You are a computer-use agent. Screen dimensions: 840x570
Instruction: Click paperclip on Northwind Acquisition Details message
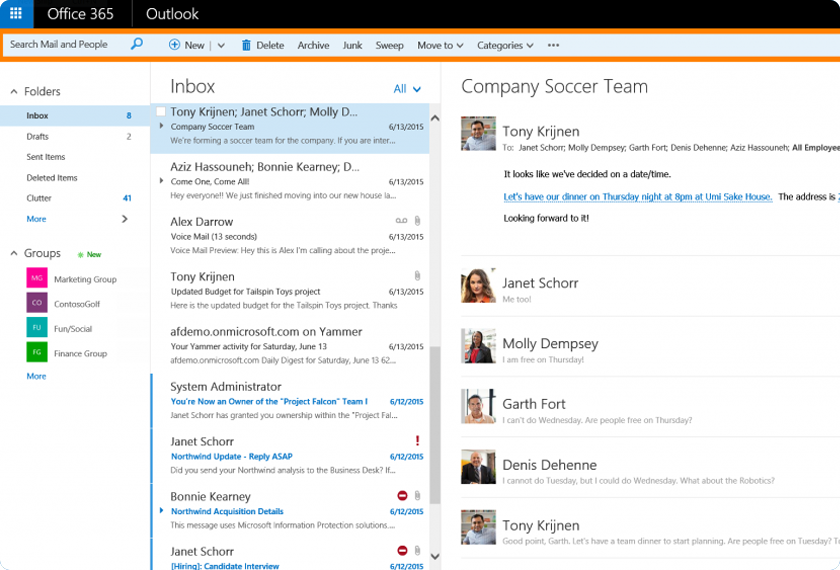pos(417,496)
